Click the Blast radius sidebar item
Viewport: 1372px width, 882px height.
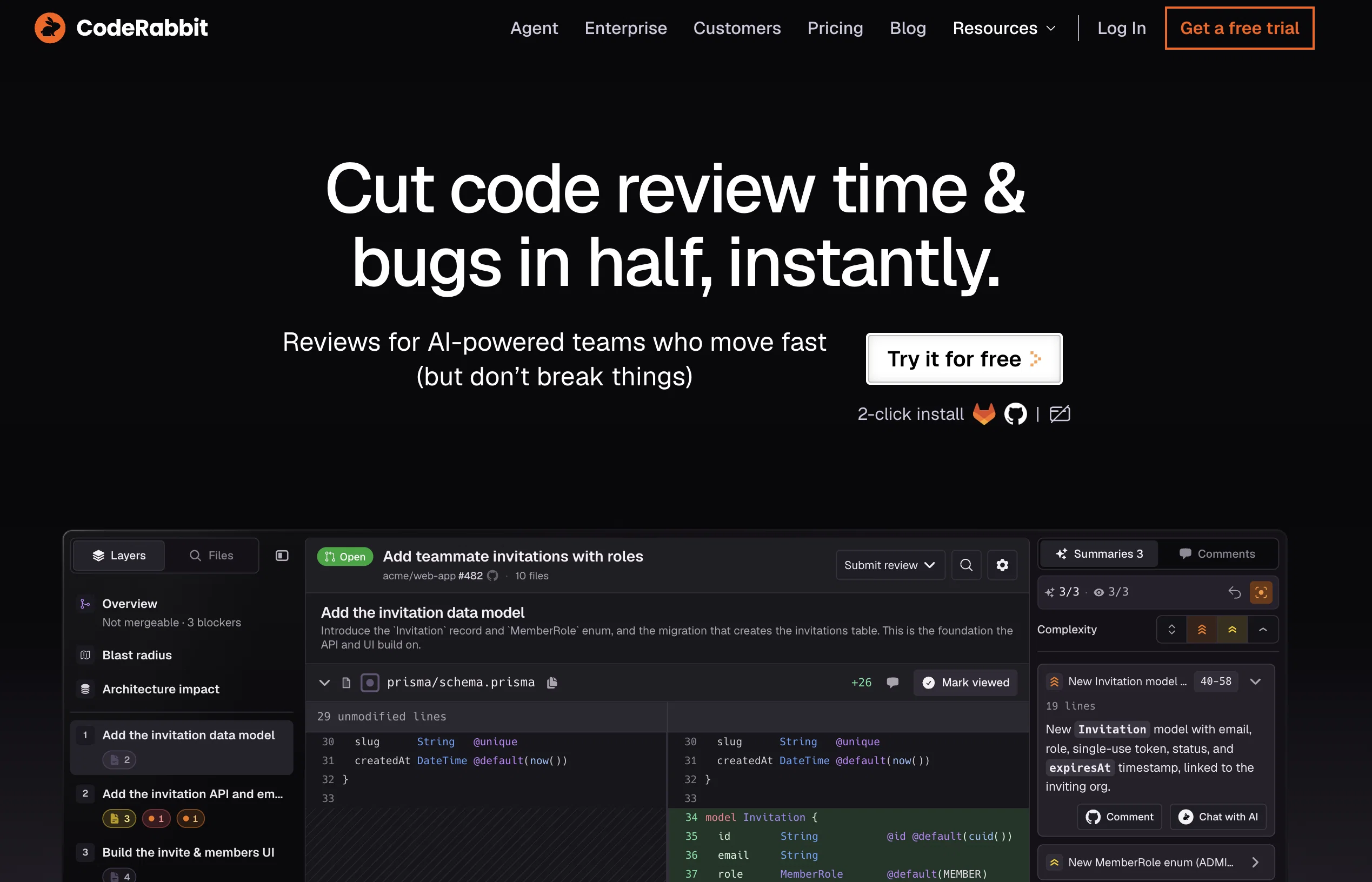[182, 654]
